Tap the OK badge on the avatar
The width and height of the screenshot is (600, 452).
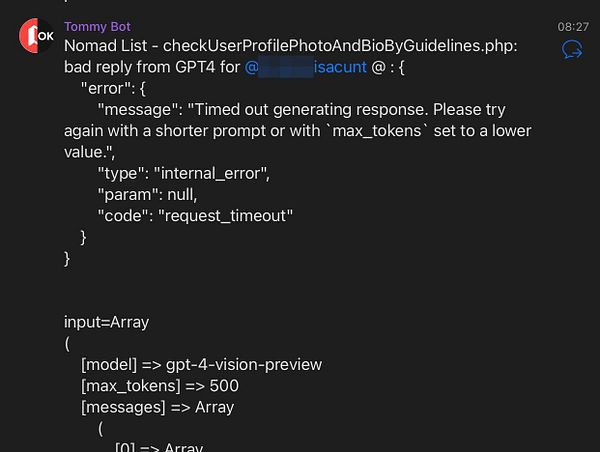(46, 36)
